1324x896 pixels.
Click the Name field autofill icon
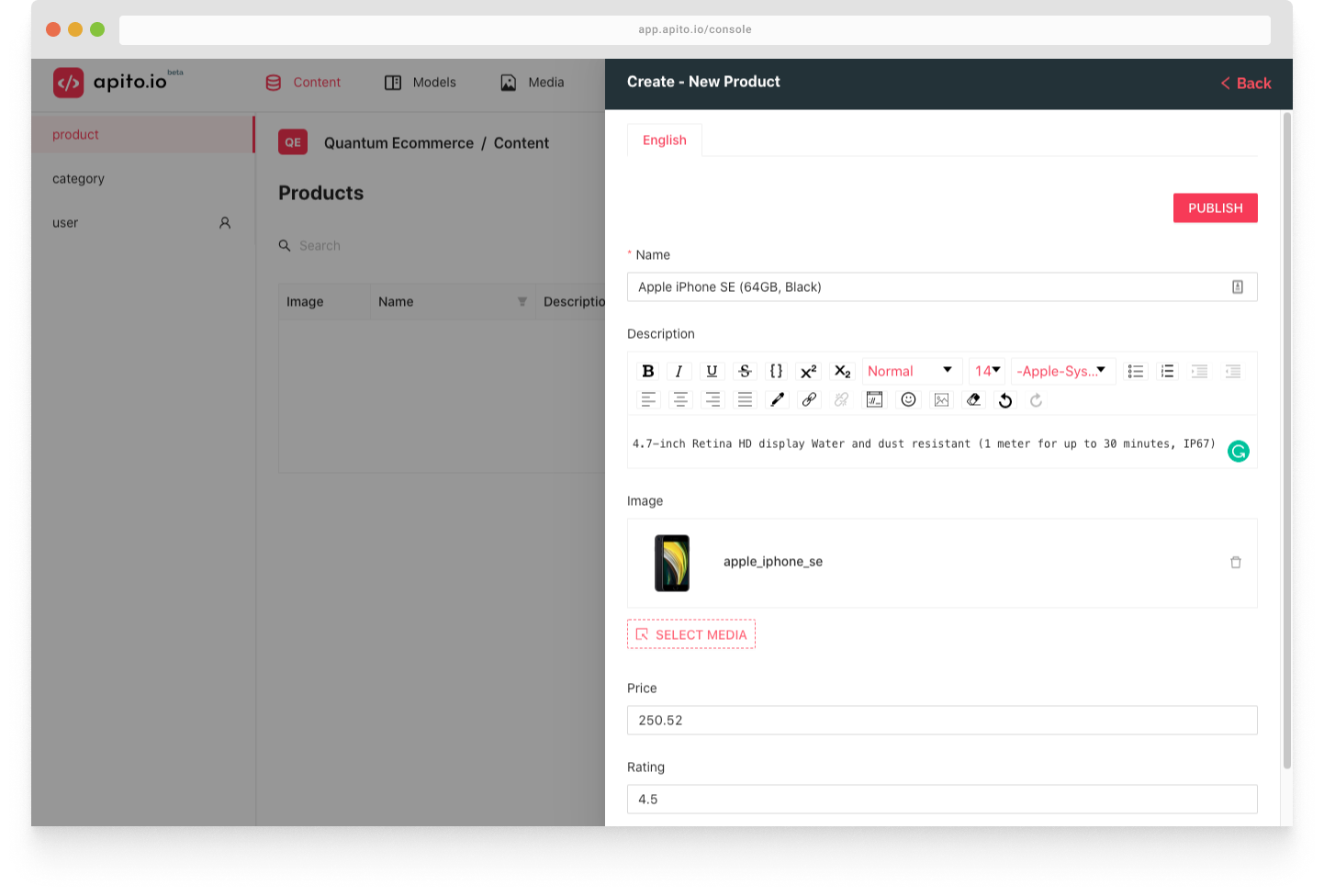click(1238, 286)
